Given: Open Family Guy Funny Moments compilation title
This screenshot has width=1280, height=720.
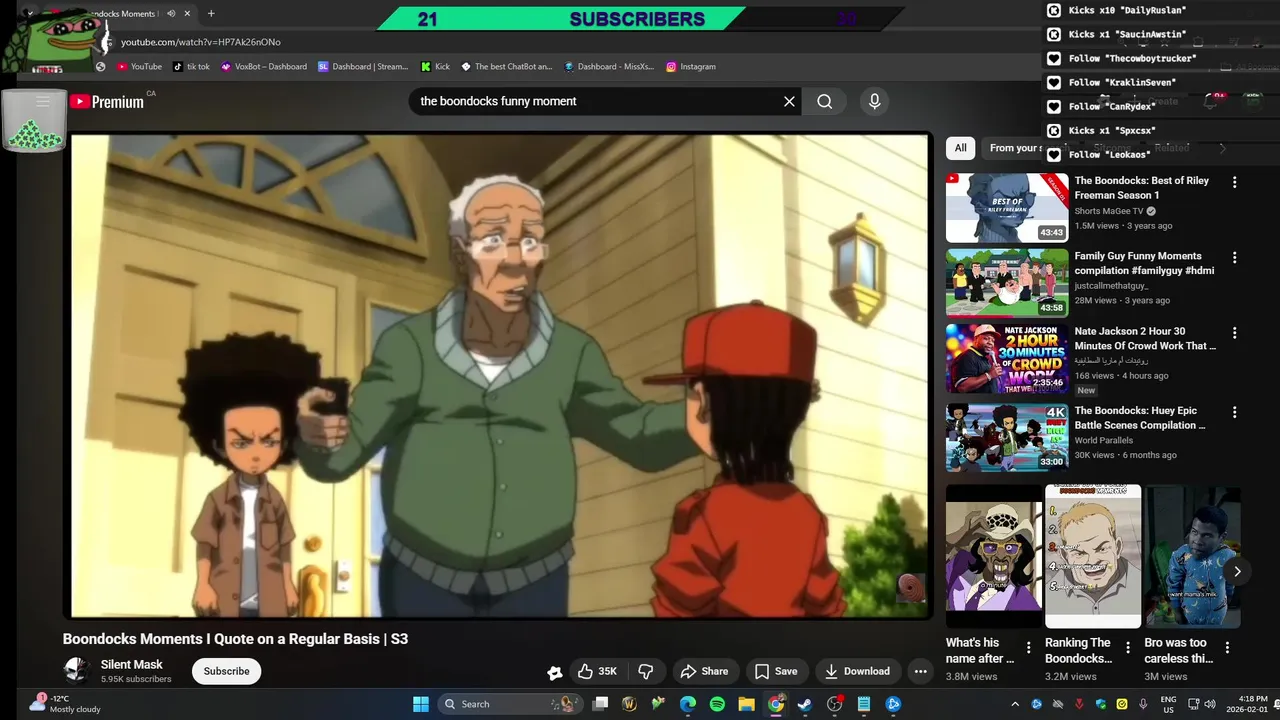Looking at the screenshot, I should 1144,263.
